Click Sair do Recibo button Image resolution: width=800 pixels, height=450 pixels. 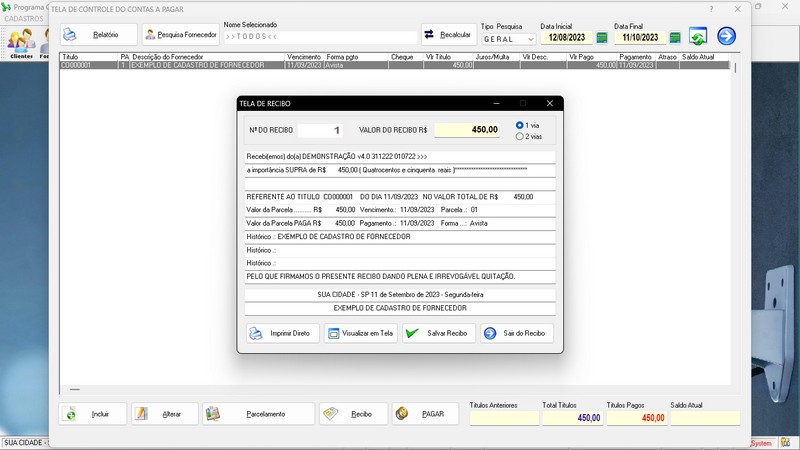pyautogui.click(x=516, y=333)
